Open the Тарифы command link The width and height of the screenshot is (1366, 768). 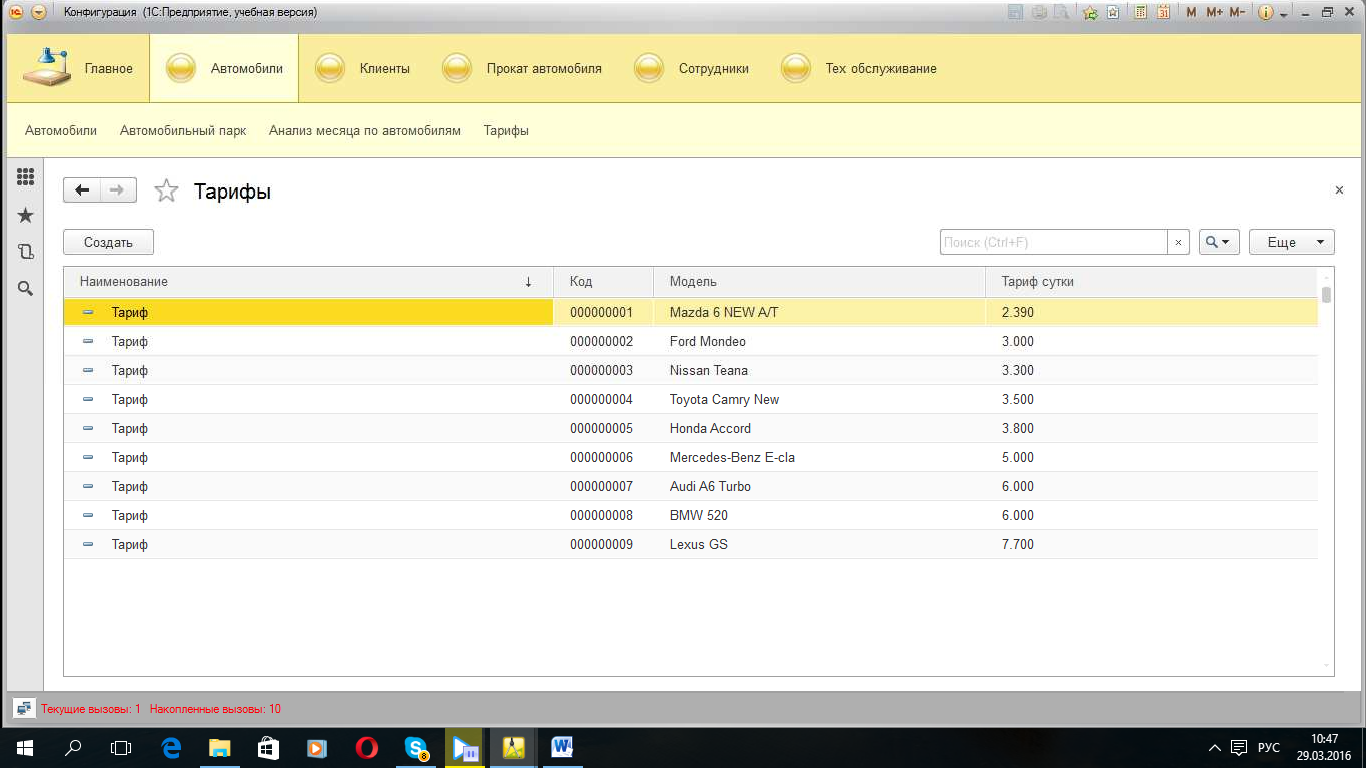506,130
